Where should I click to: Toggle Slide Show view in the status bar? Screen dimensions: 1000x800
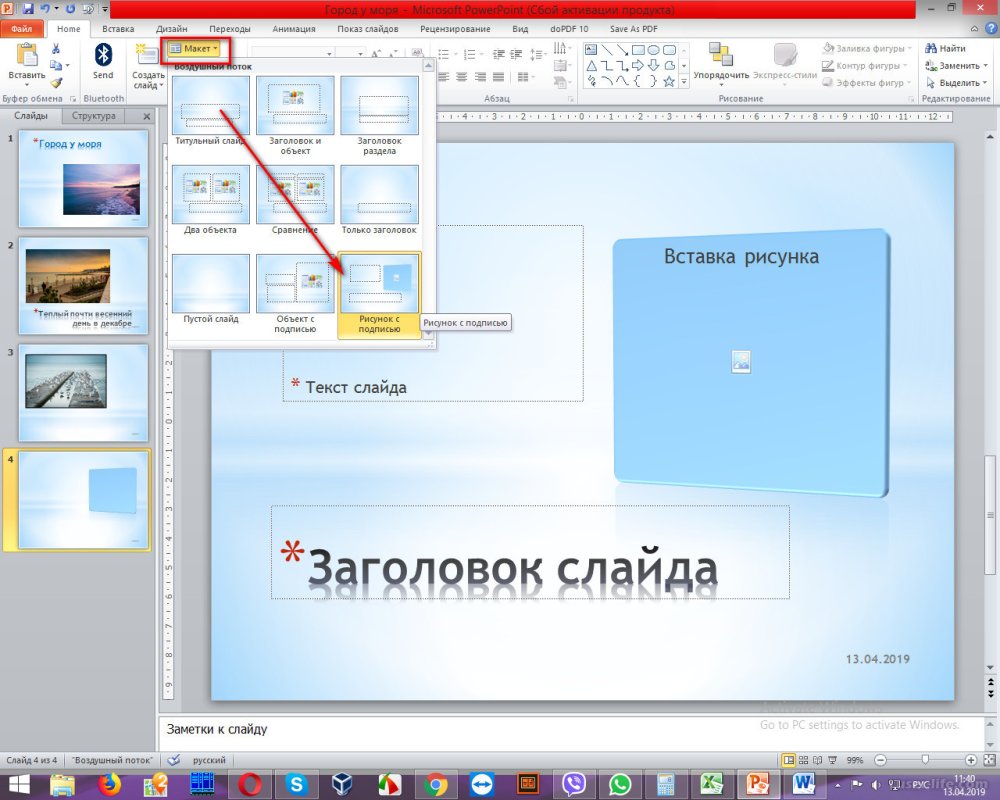[832, 760]
